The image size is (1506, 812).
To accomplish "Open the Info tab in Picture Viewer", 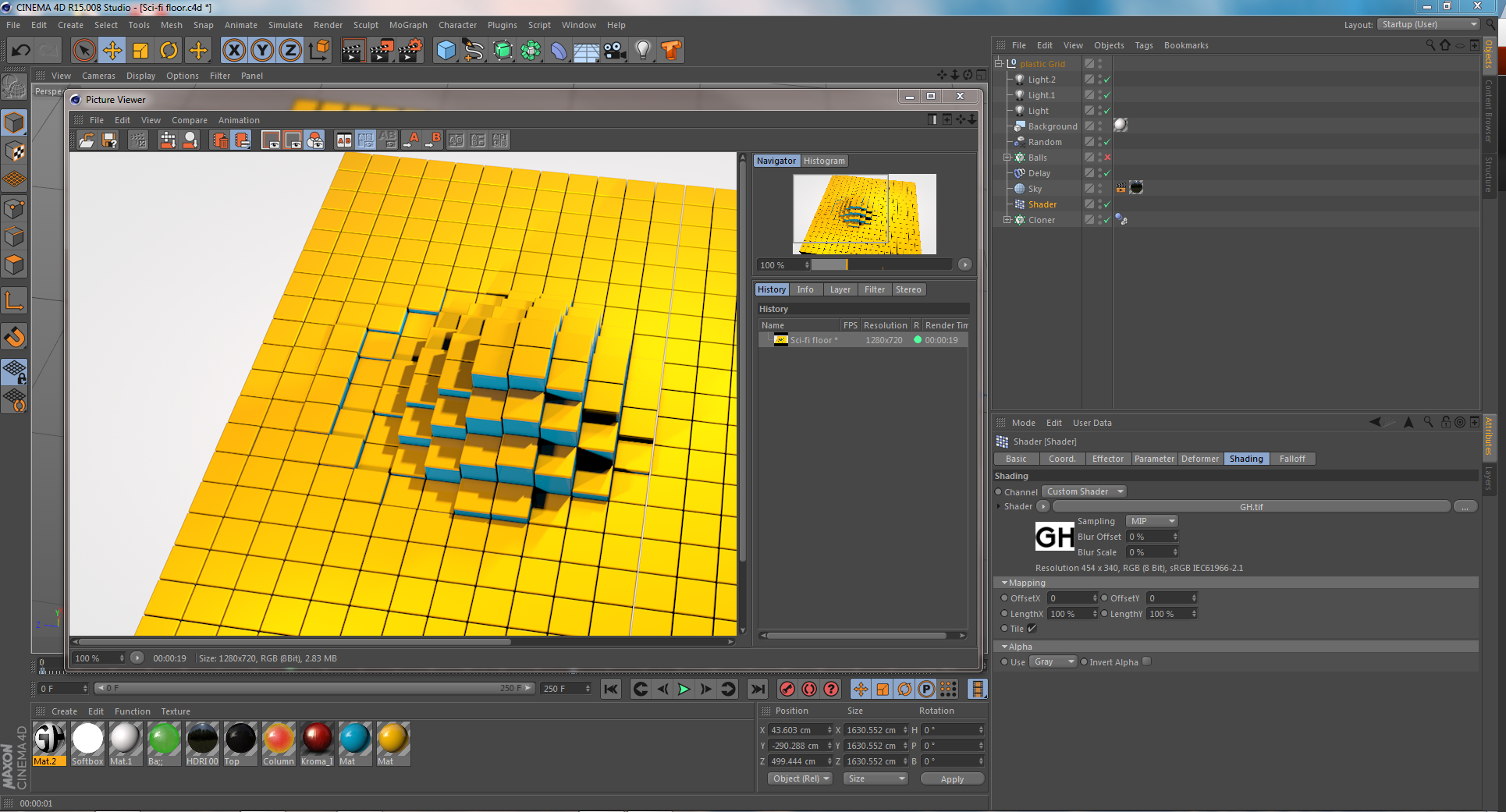I will 805,289.
